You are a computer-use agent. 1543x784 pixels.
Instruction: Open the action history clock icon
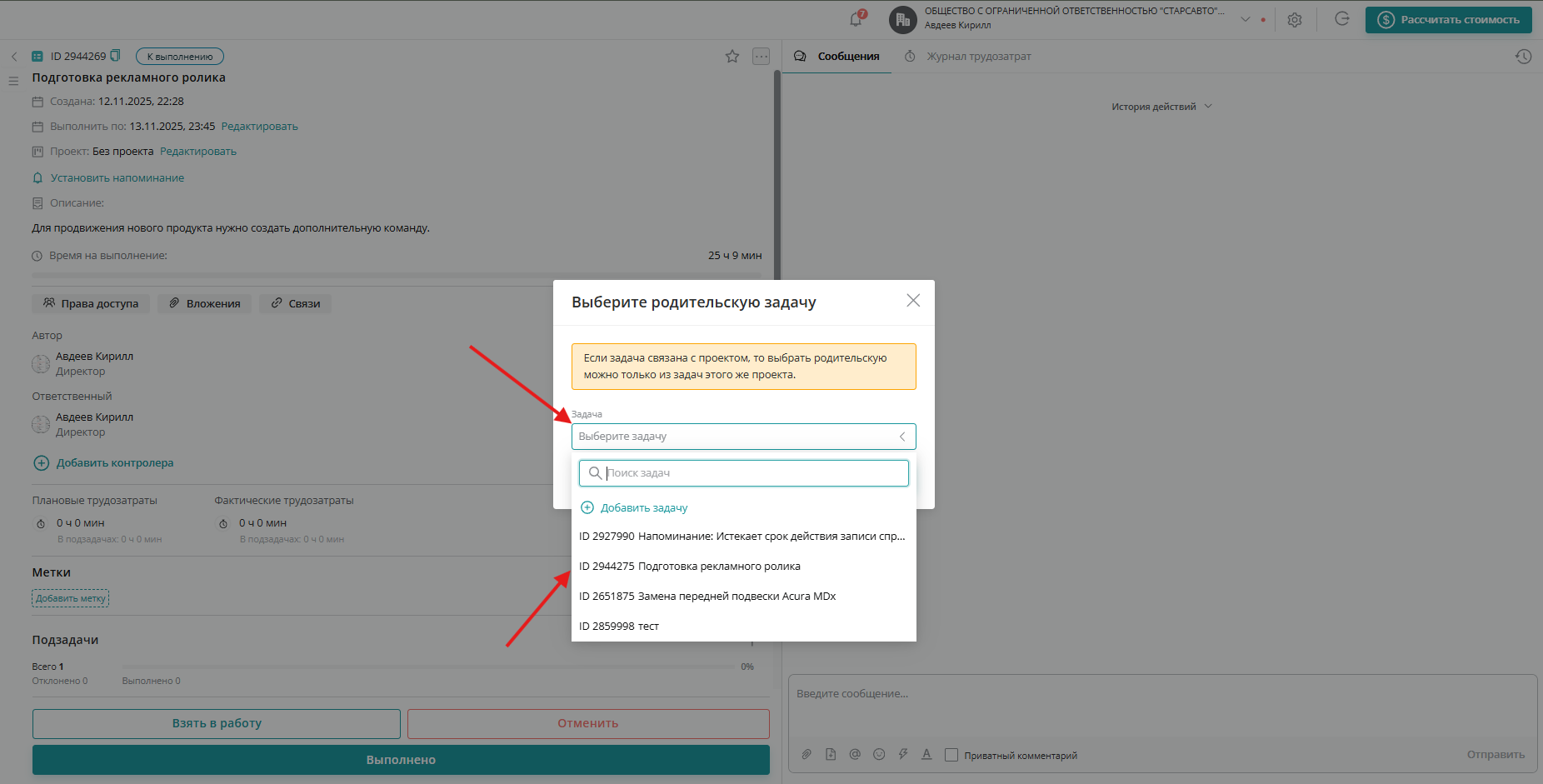click(1523, 57)
